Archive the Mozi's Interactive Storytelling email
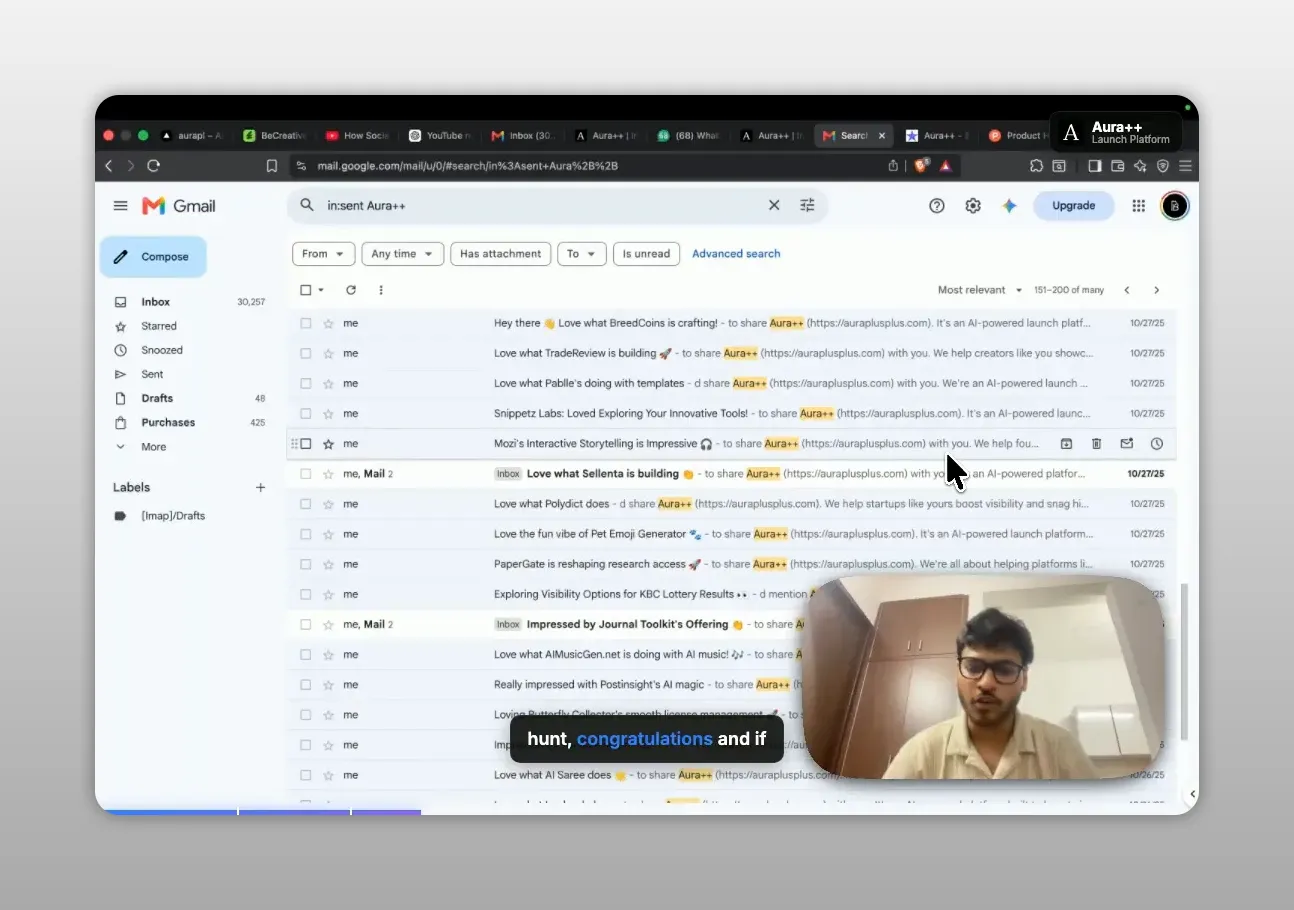This screenshot has width=1294, height=910. pyautogui.click(x=1066, y=444)
